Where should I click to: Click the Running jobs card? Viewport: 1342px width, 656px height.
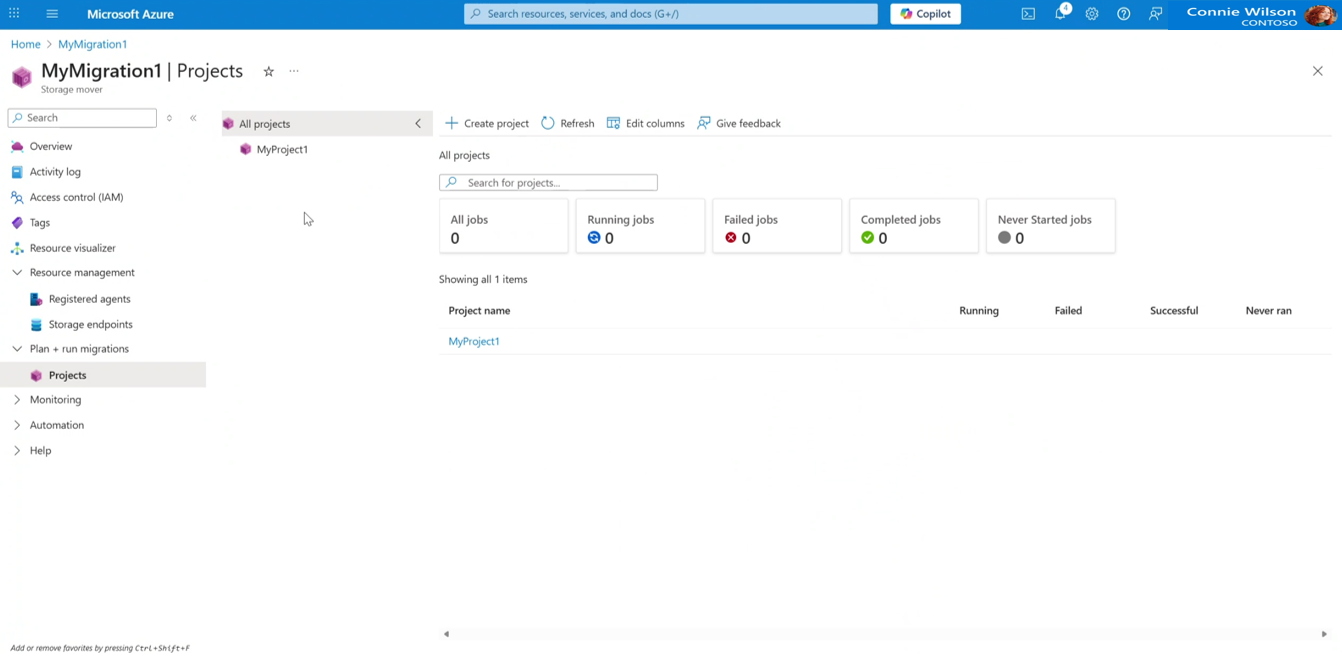tap(640, 226)
